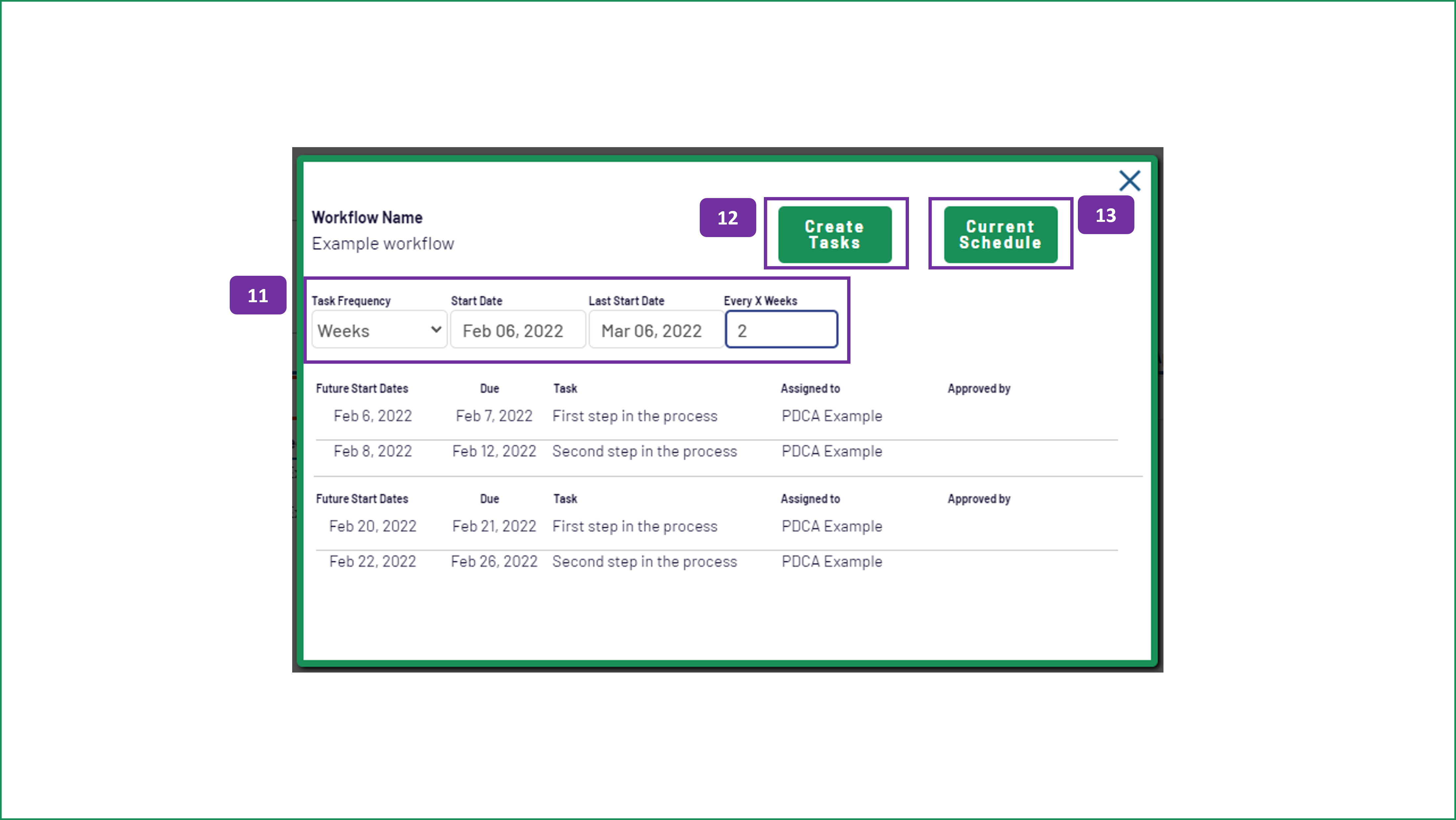Close the workflow schedule dialog
Viewport: 1456px width, 820px height.
click(x=1129, y=181)
